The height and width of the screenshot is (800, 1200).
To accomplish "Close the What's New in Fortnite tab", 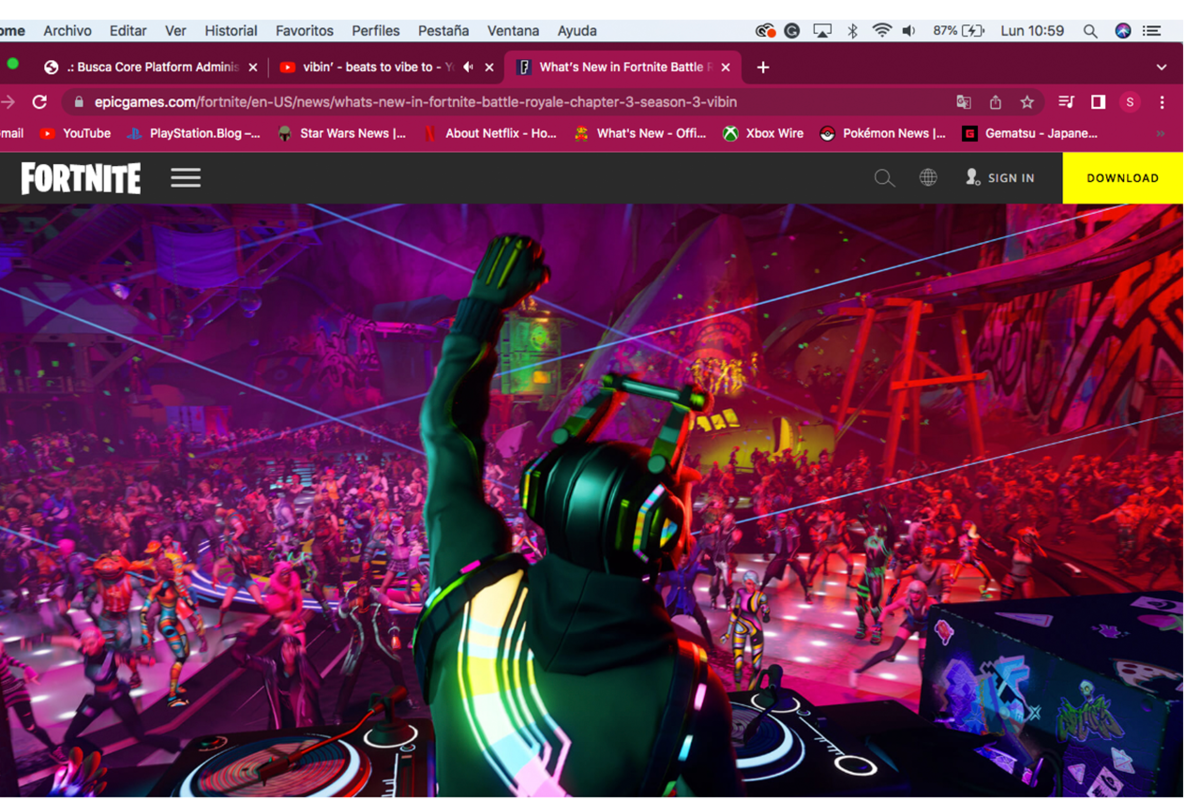I will [x=725, y=67].
